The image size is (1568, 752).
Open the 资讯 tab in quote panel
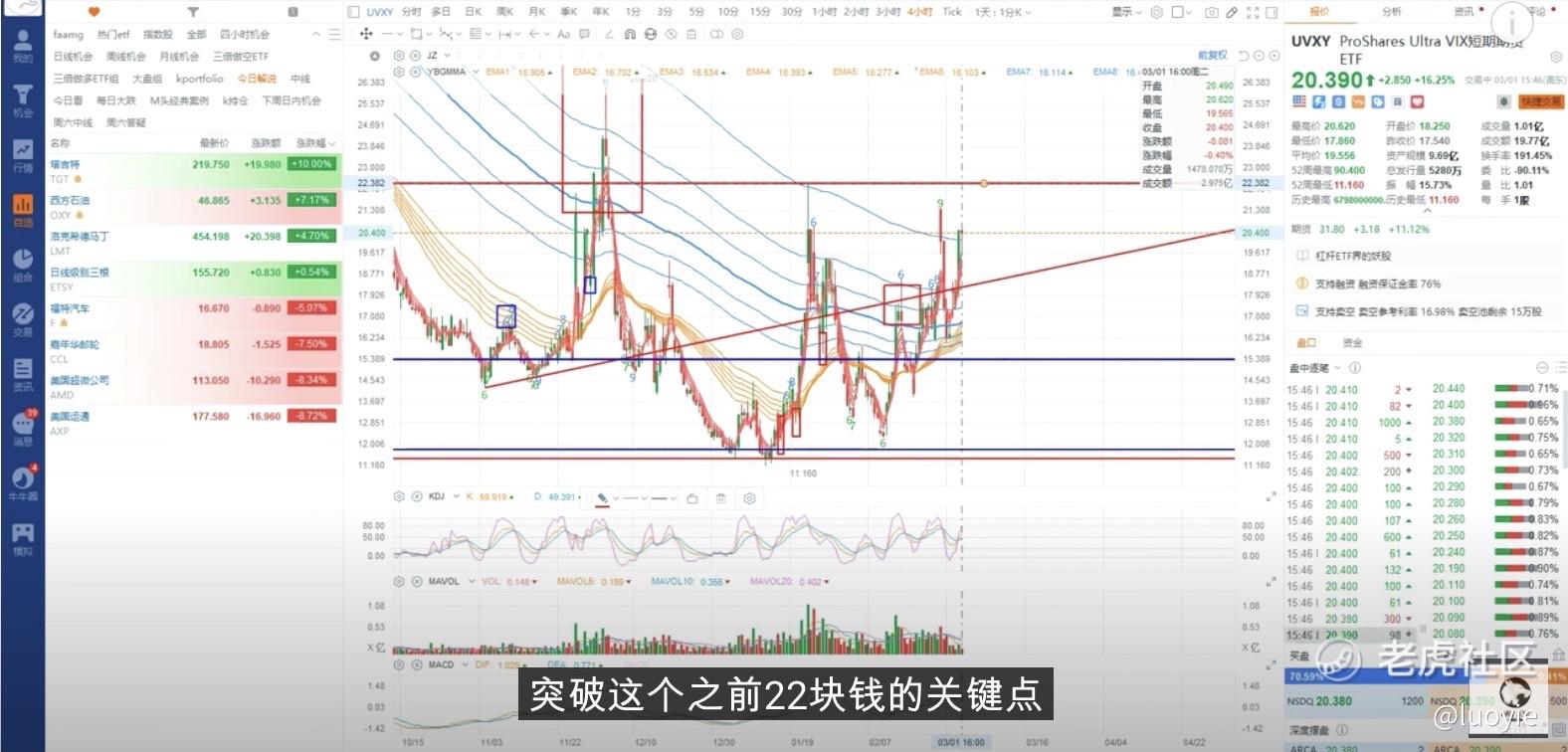tap(1465, 12)
